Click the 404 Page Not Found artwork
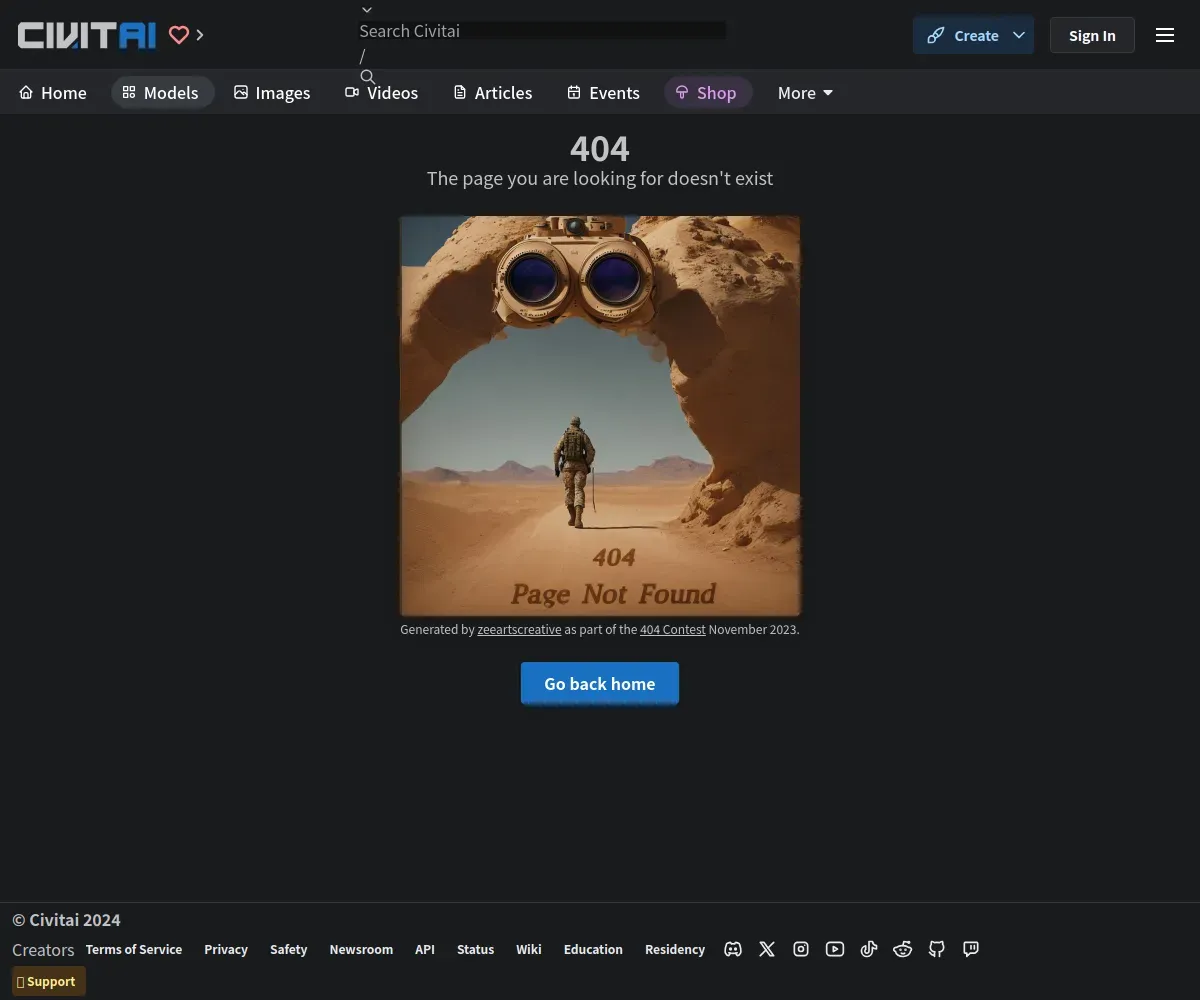1200x1000 pixels. click(600, 416)
